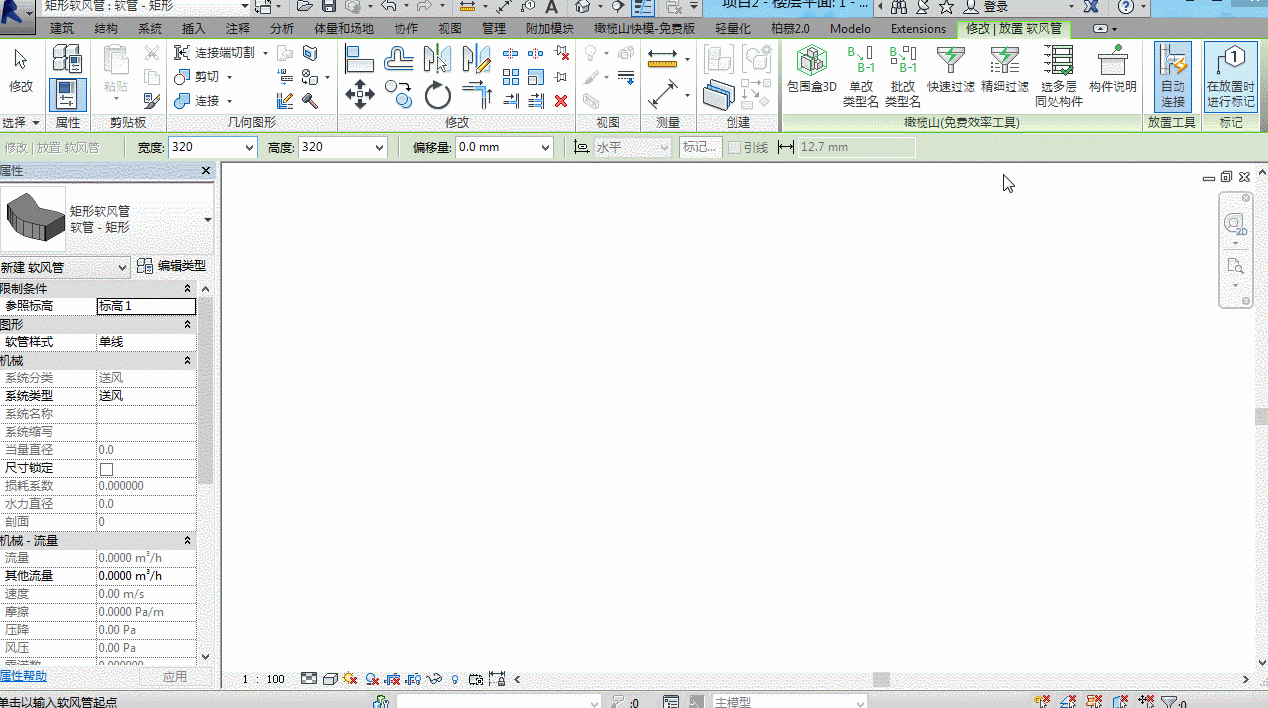The height and width of the screenshot is (708, 1268).
Task: Select the Rotate tool
Action: pos(438,96)
